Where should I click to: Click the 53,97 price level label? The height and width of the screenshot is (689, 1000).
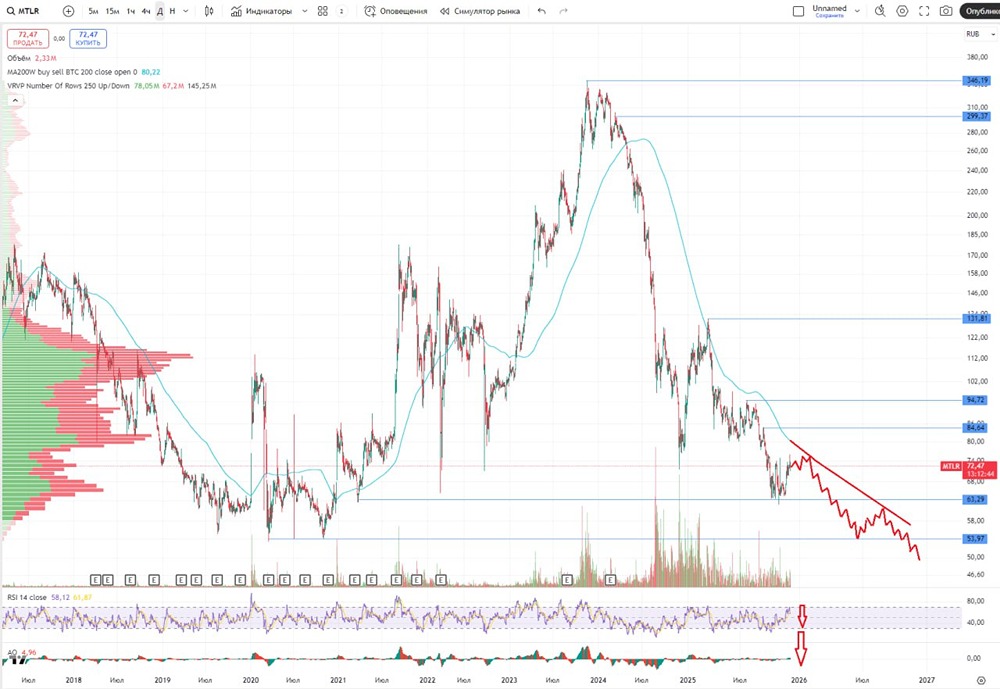pos(976,539)
